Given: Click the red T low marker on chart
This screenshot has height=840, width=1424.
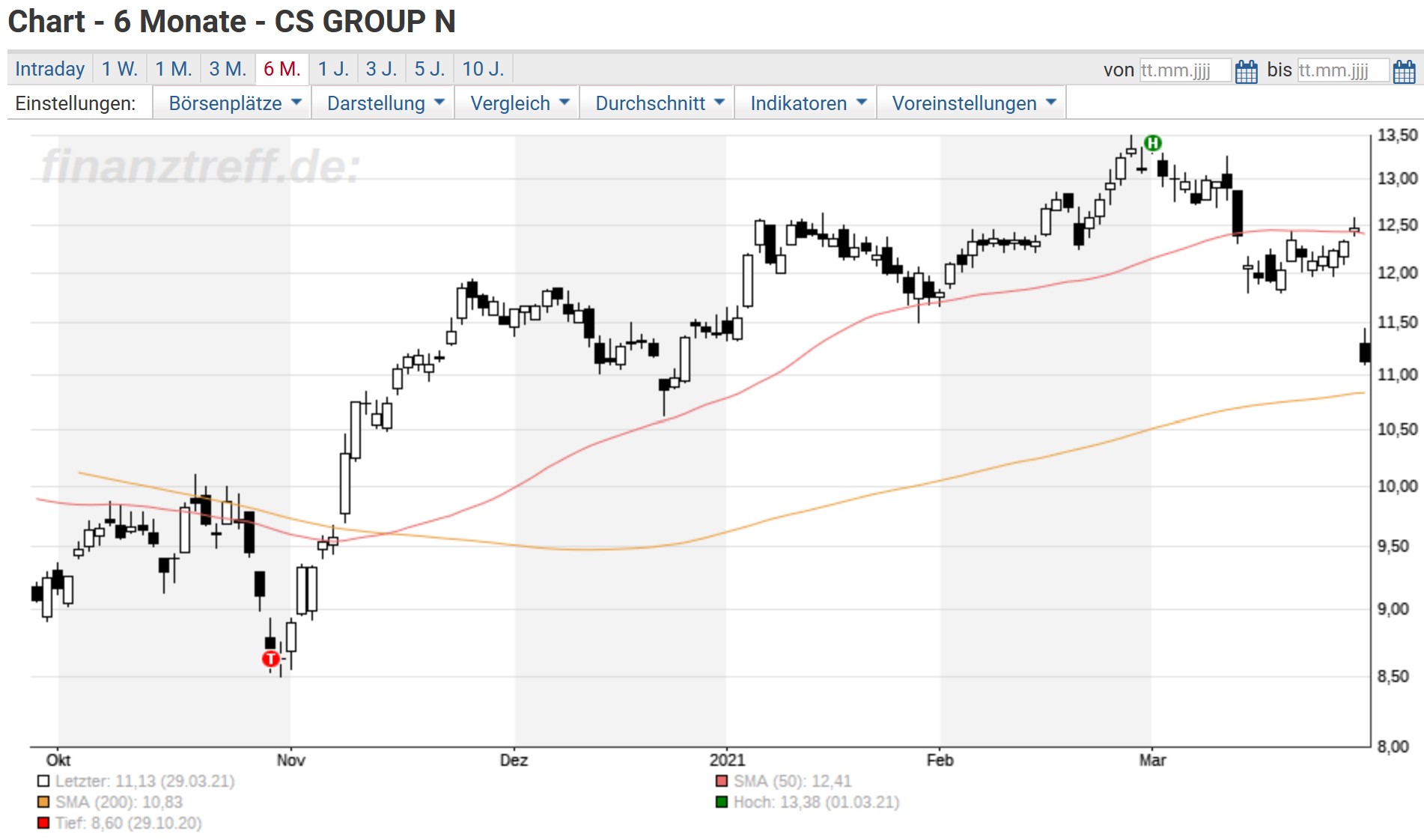Looking at the screenshot, I should (270, 659).
